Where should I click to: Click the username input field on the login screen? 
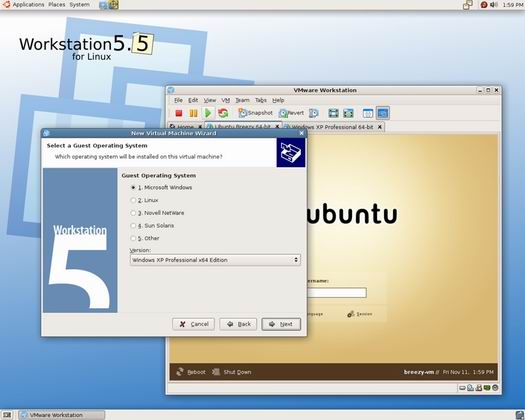pos(336,293)
